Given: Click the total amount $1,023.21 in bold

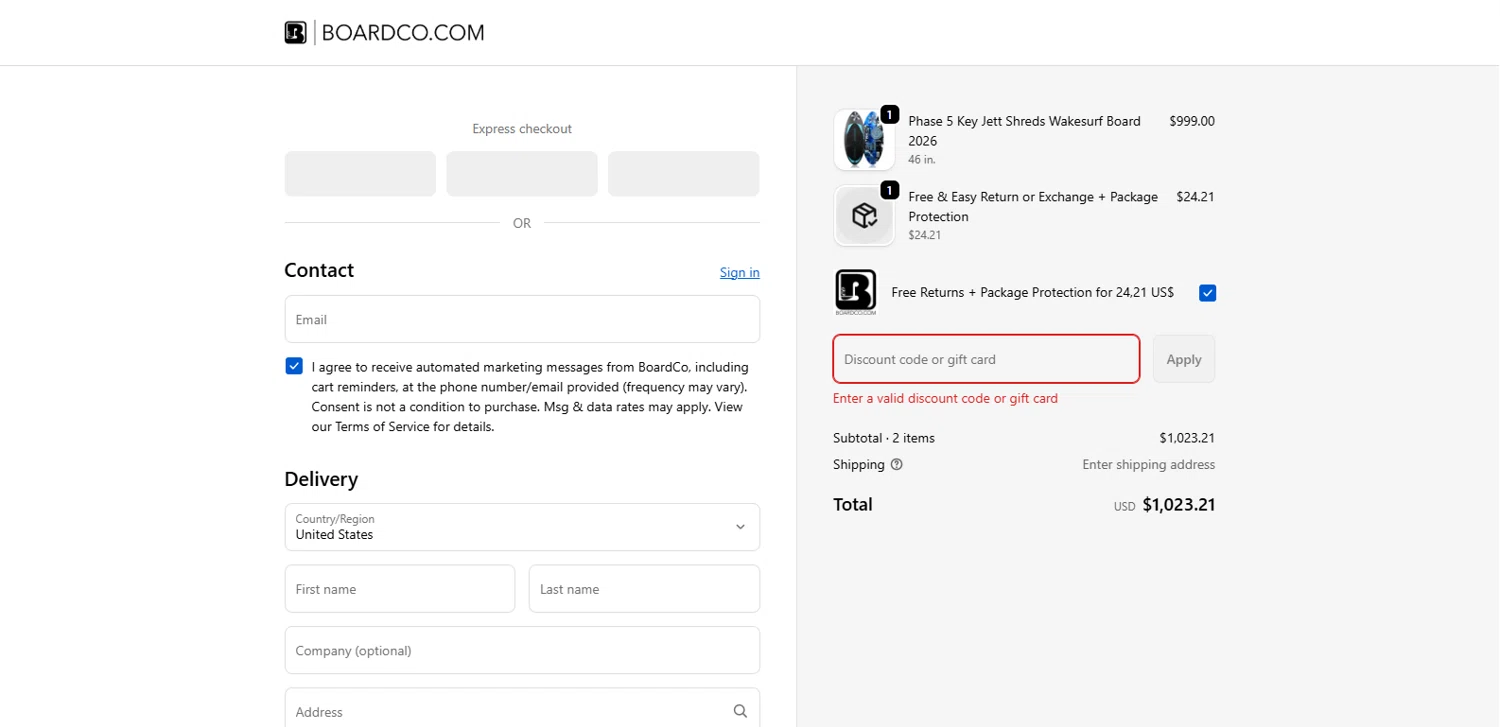Looking at the screenshot, I should [1179, 505].
